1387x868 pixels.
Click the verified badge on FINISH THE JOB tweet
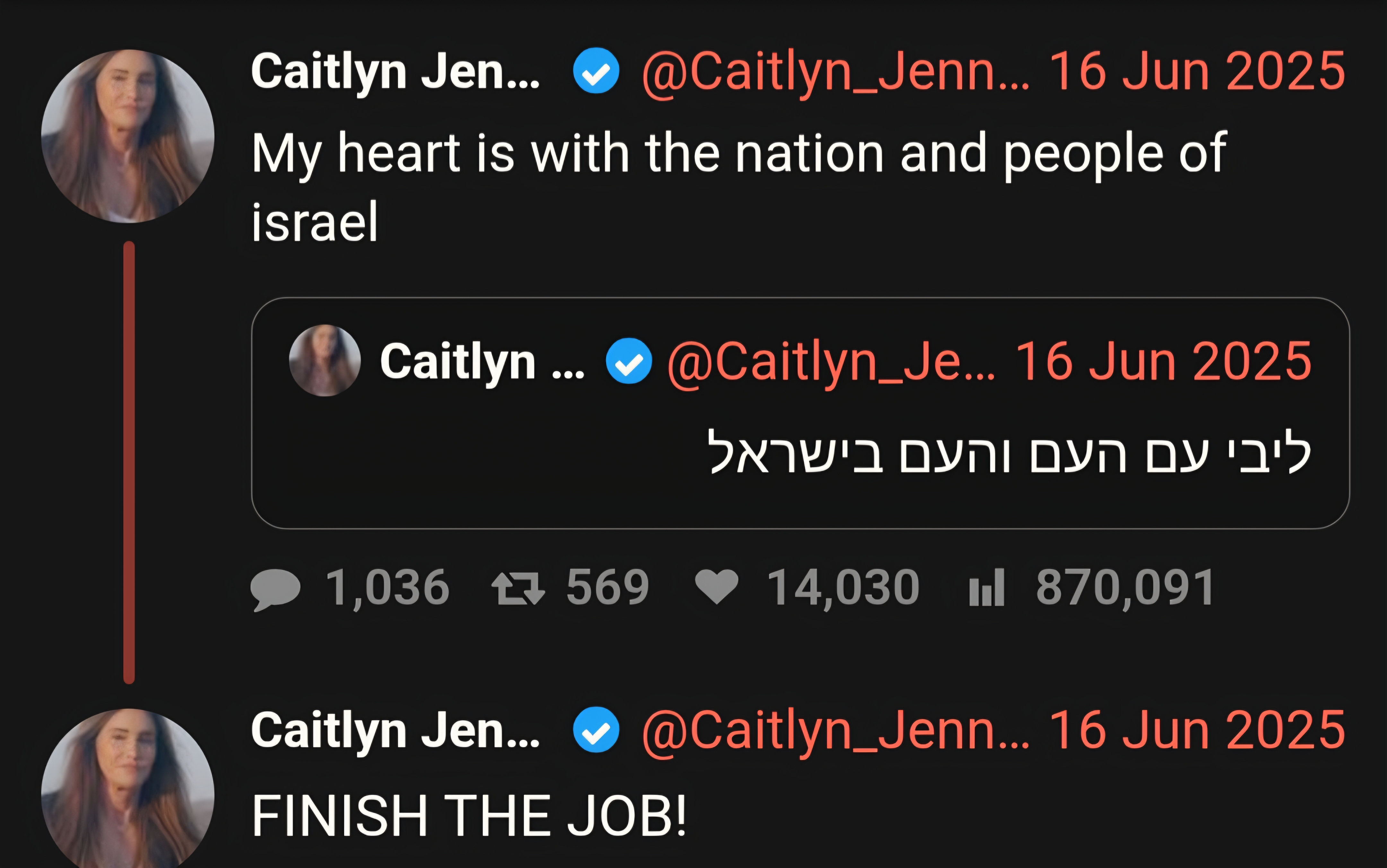click(x=596, y=730)
